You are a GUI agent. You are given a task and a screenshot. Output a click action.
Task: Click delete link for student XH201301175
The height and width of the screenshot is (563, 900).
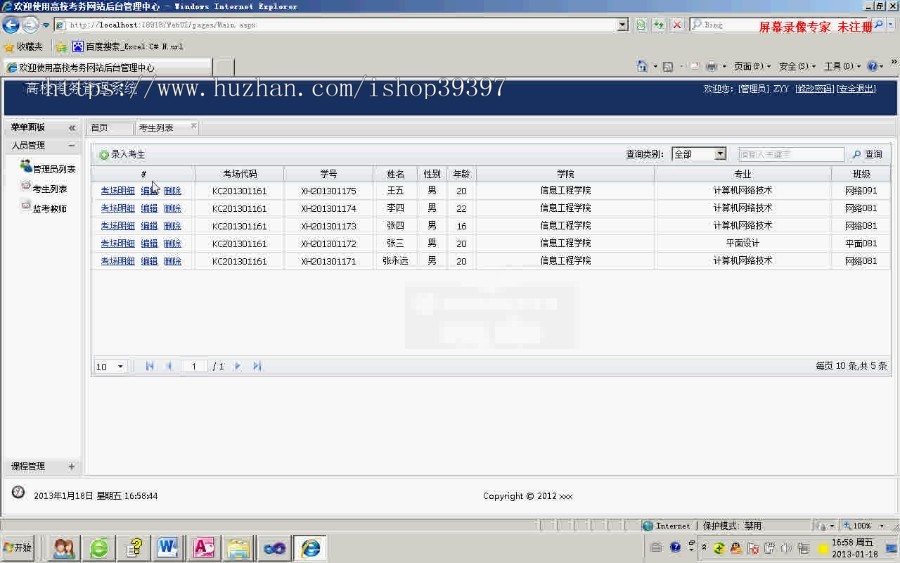tap(172, 191)
